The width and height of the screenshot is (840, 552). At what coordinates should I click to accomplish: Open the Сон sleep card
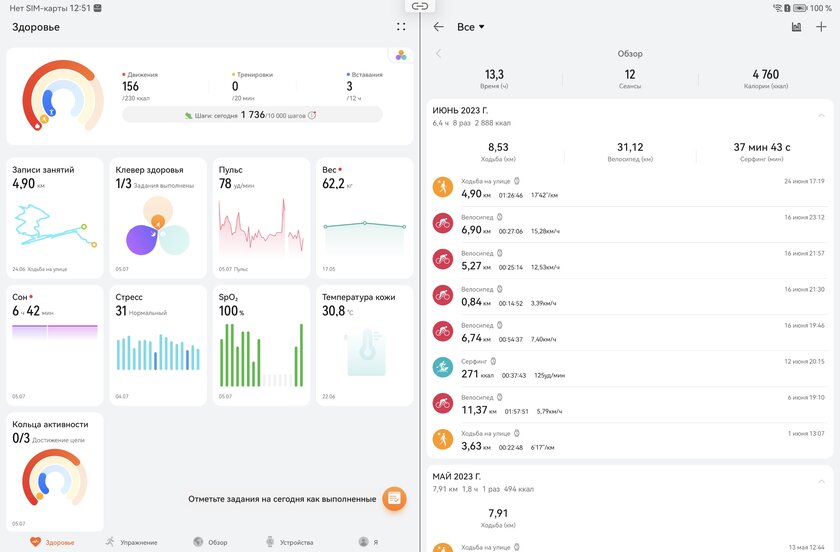point(55,345)
